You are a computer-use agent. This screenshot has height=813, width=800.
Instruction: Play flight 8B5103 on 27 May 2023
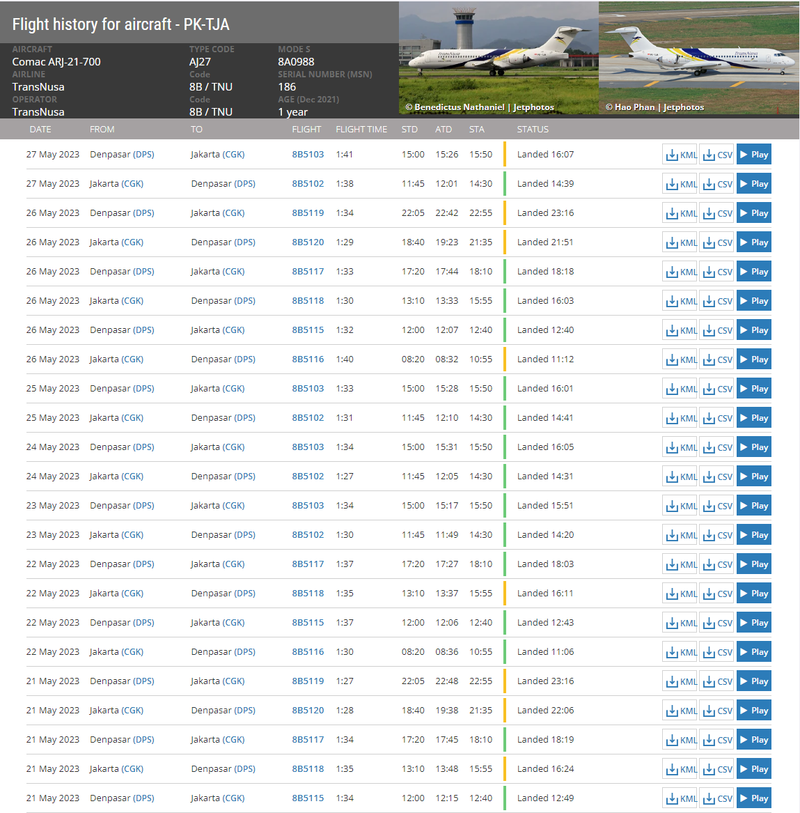[754, 155]
